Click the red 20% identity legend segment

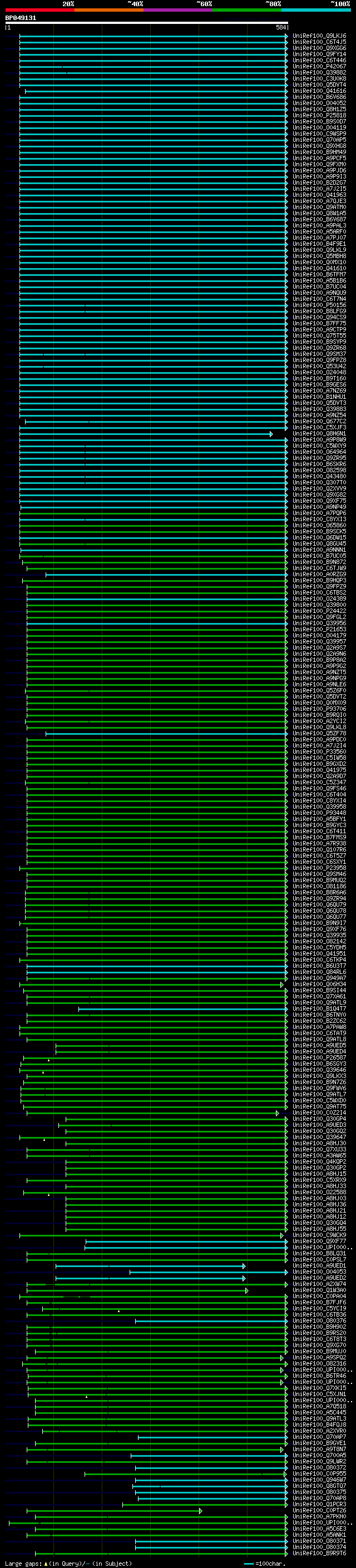(40, 10)
